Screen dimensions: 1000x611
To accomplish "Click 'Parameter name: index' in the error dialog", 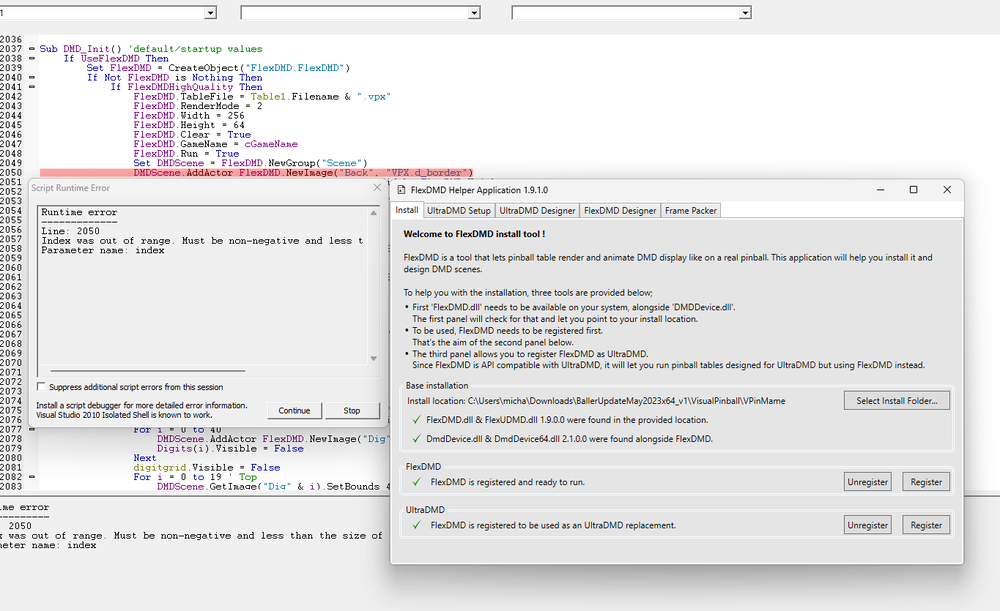I will [103, 250].
